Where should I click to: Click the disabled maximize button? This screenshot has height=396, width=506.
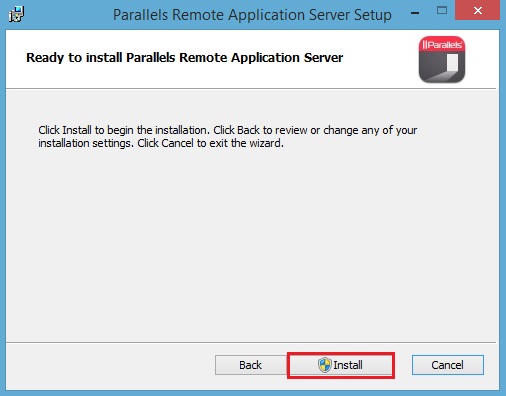pyautogui.click(x=442, y=11)
